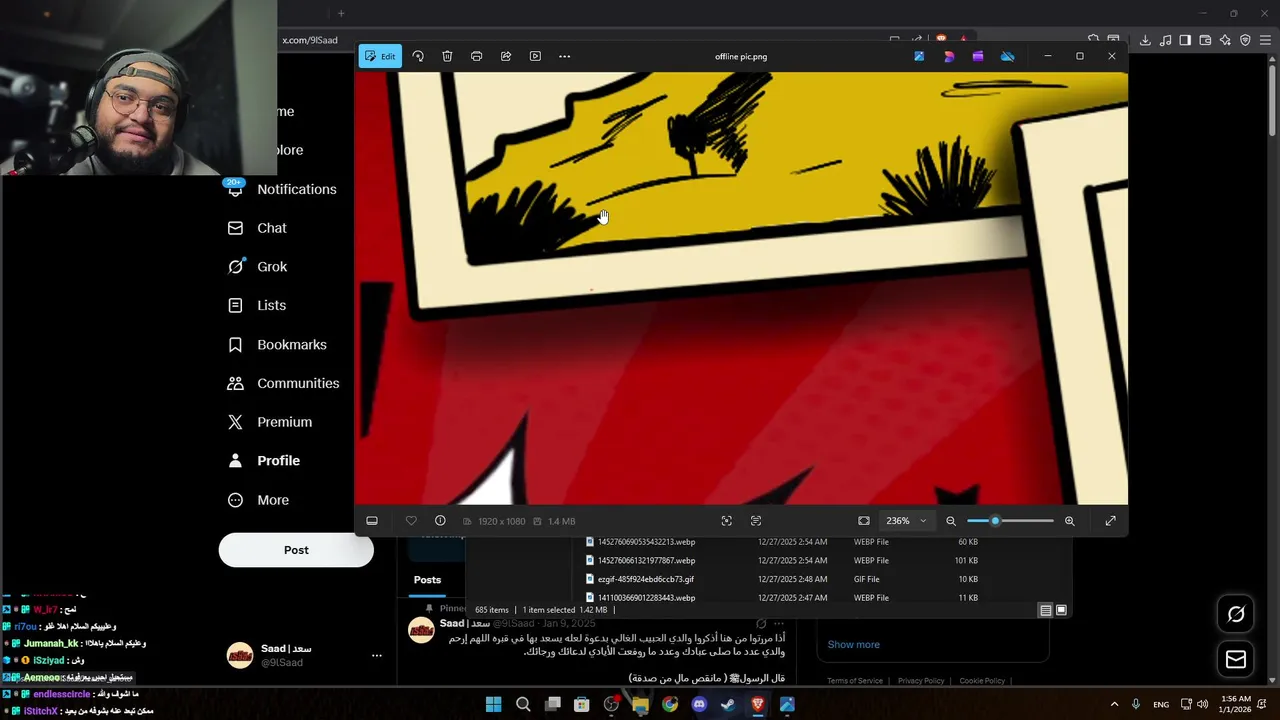Open File Explorer from taskbar
The height and width of the screenshot is (720, 1280).
[x=640, y=705]
